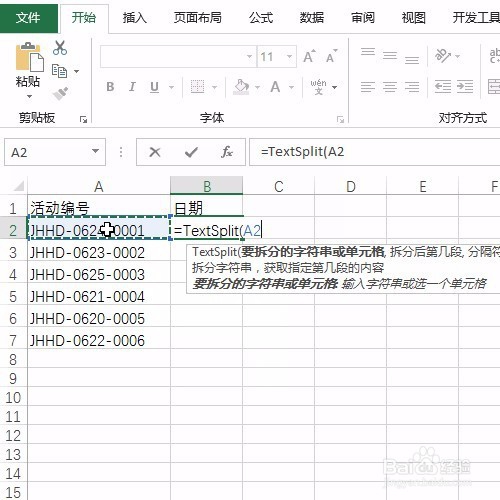
Task: Click the Merge cells icon
Action: click(x=494, y=87)
